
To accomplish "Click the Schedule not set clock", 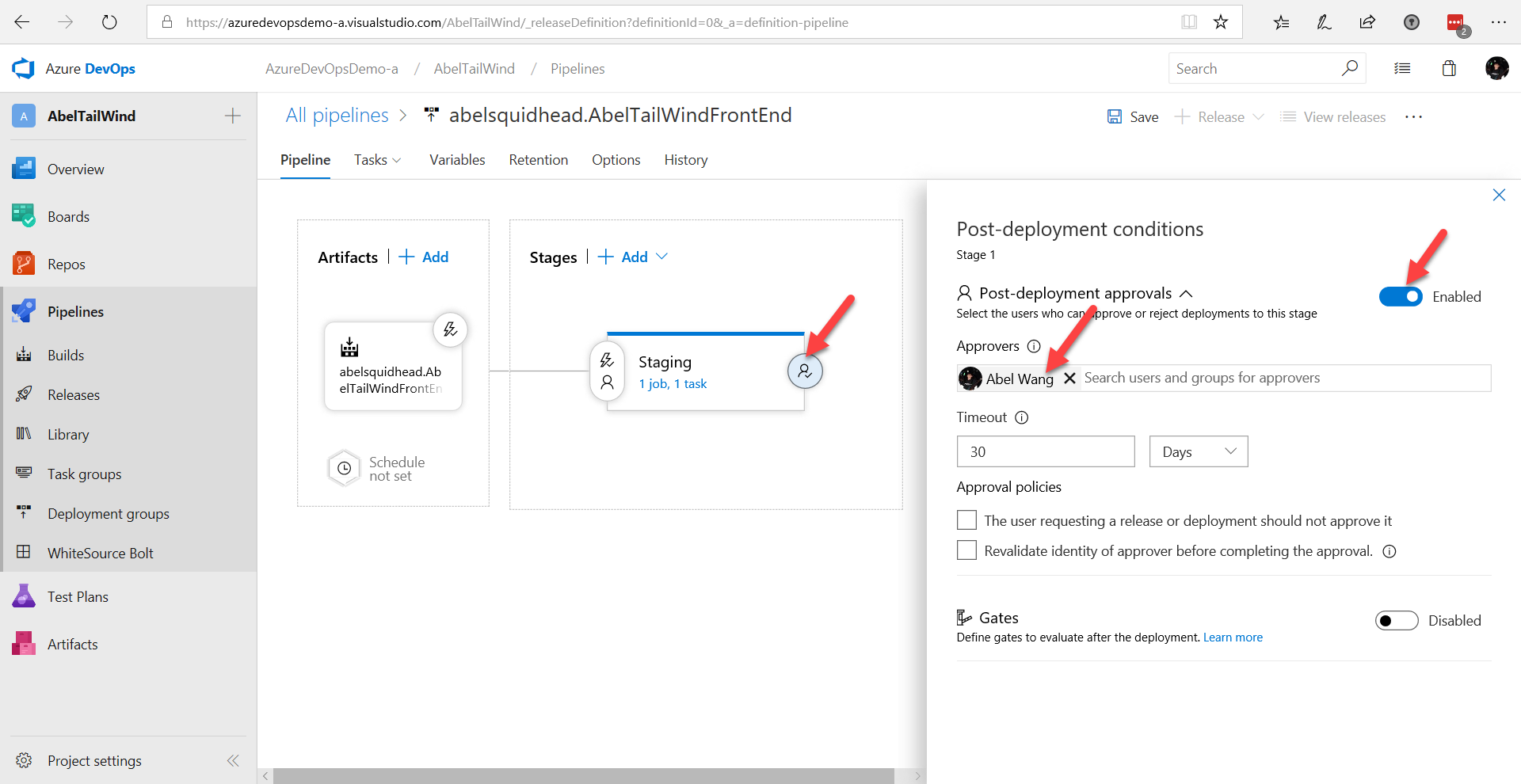I will (344, 468).
